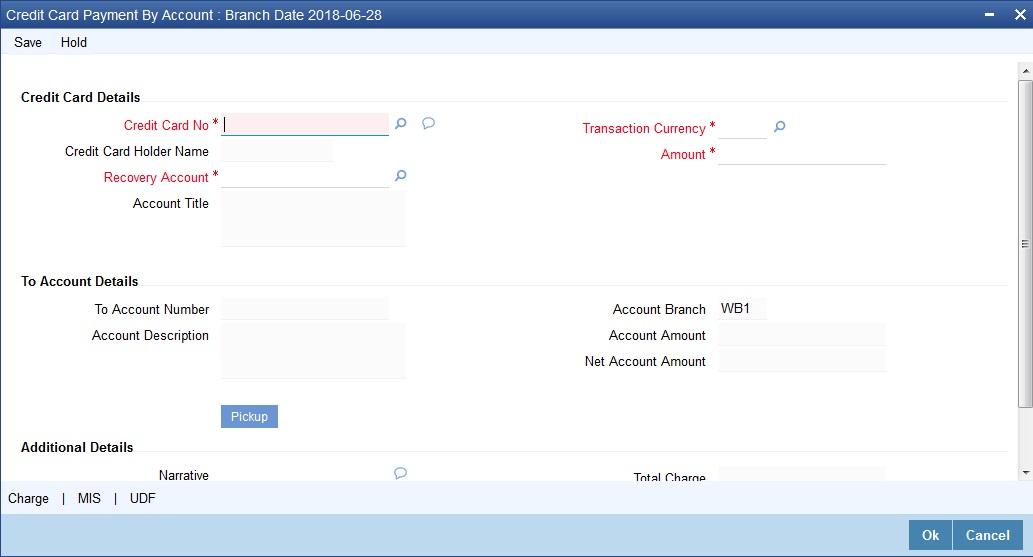Click the Net Account Amount field
1033x557 pixels.
click(x=802, y=361)
